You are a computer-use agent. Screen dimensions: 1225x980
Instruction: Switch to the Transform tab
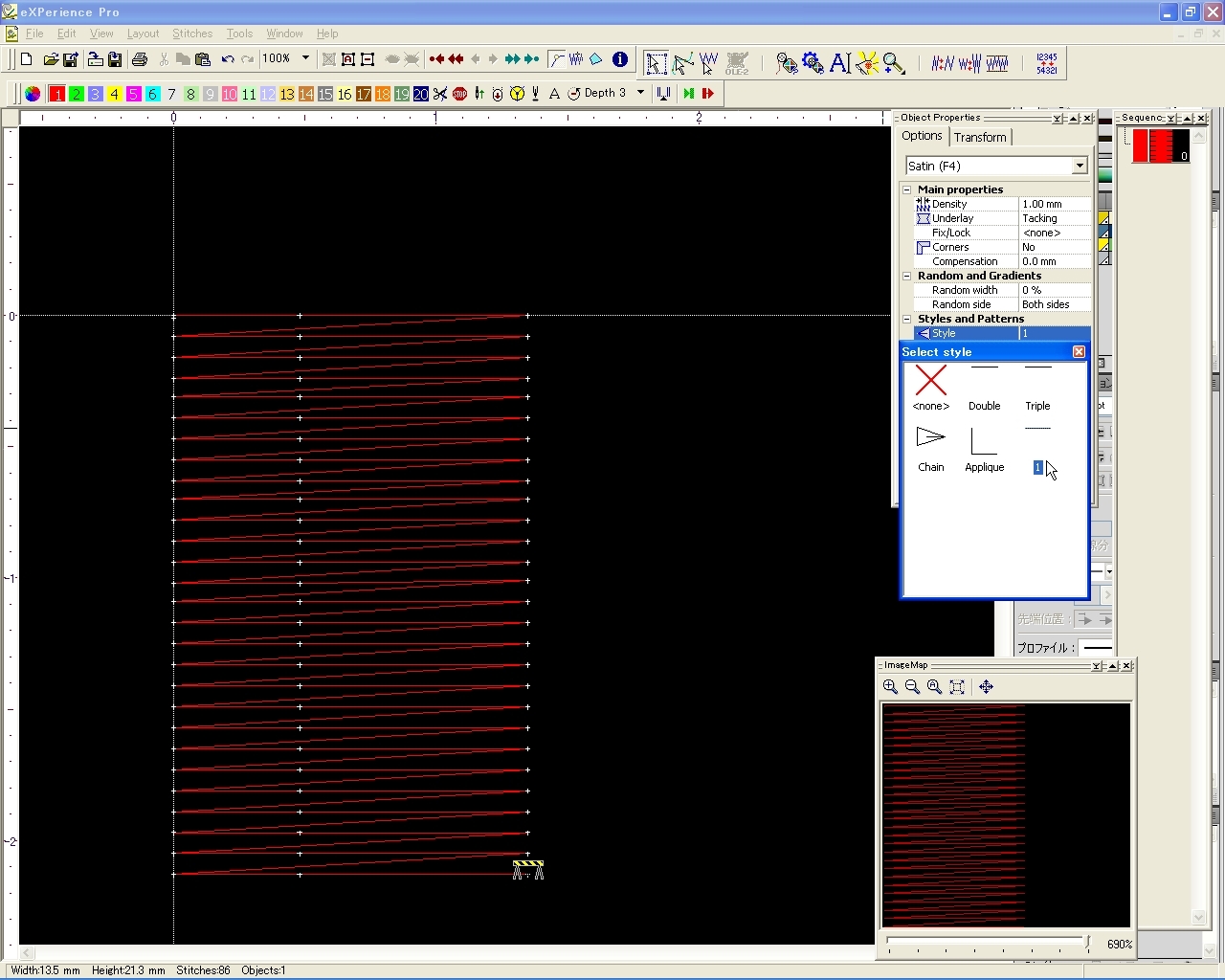pyautogui.click(x=980, y=137)
